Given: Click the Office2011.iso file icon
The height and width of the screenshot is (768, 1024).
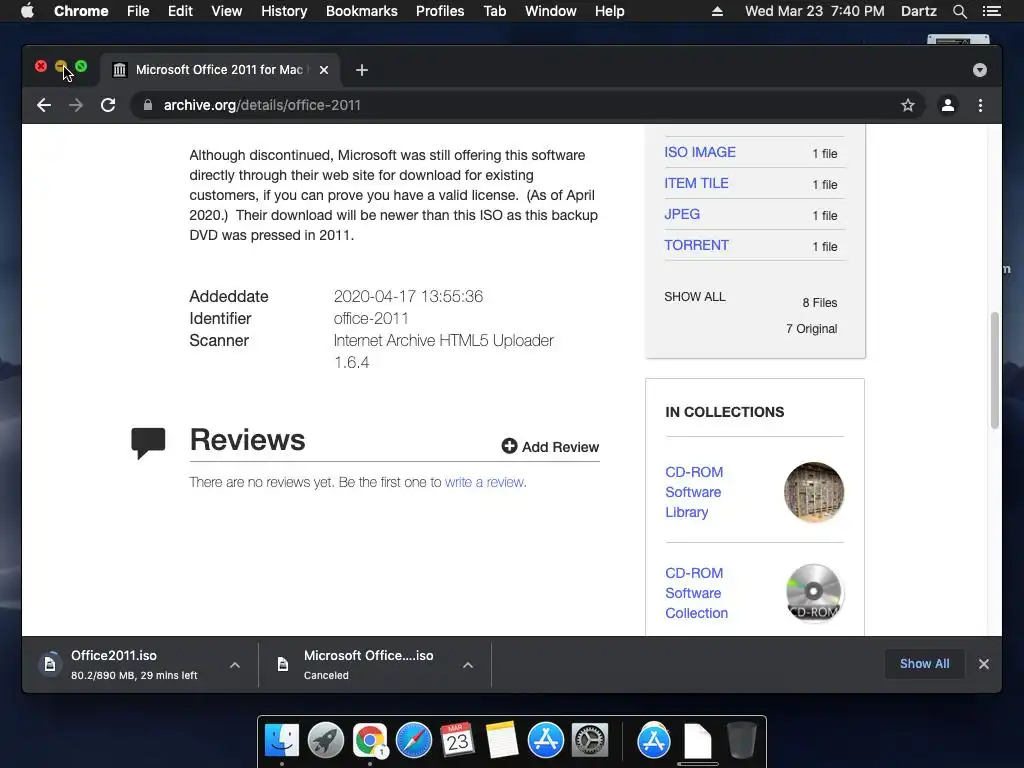Looking at the screenshot, I should pos(50,665).
